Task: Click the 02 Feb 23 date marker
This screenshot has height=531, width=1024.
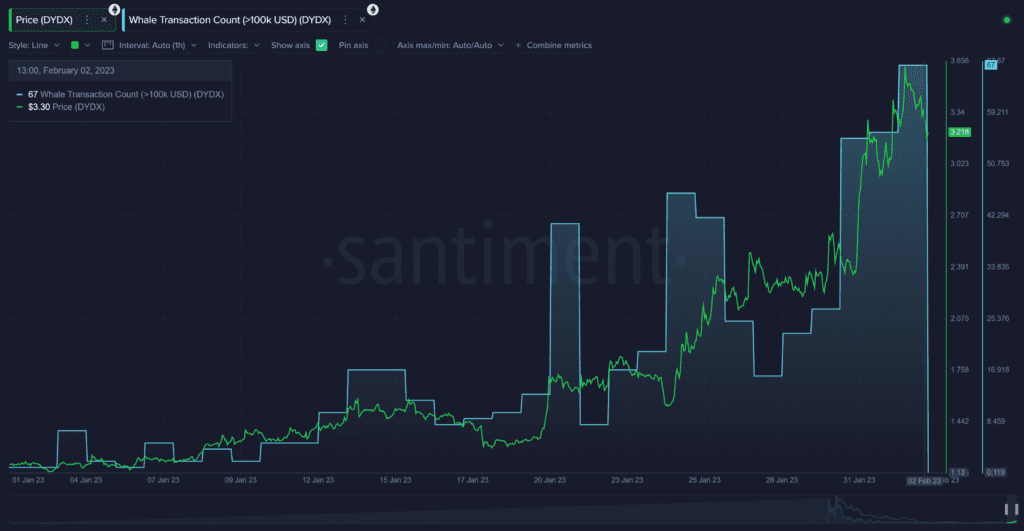Action: pos(924,481)
